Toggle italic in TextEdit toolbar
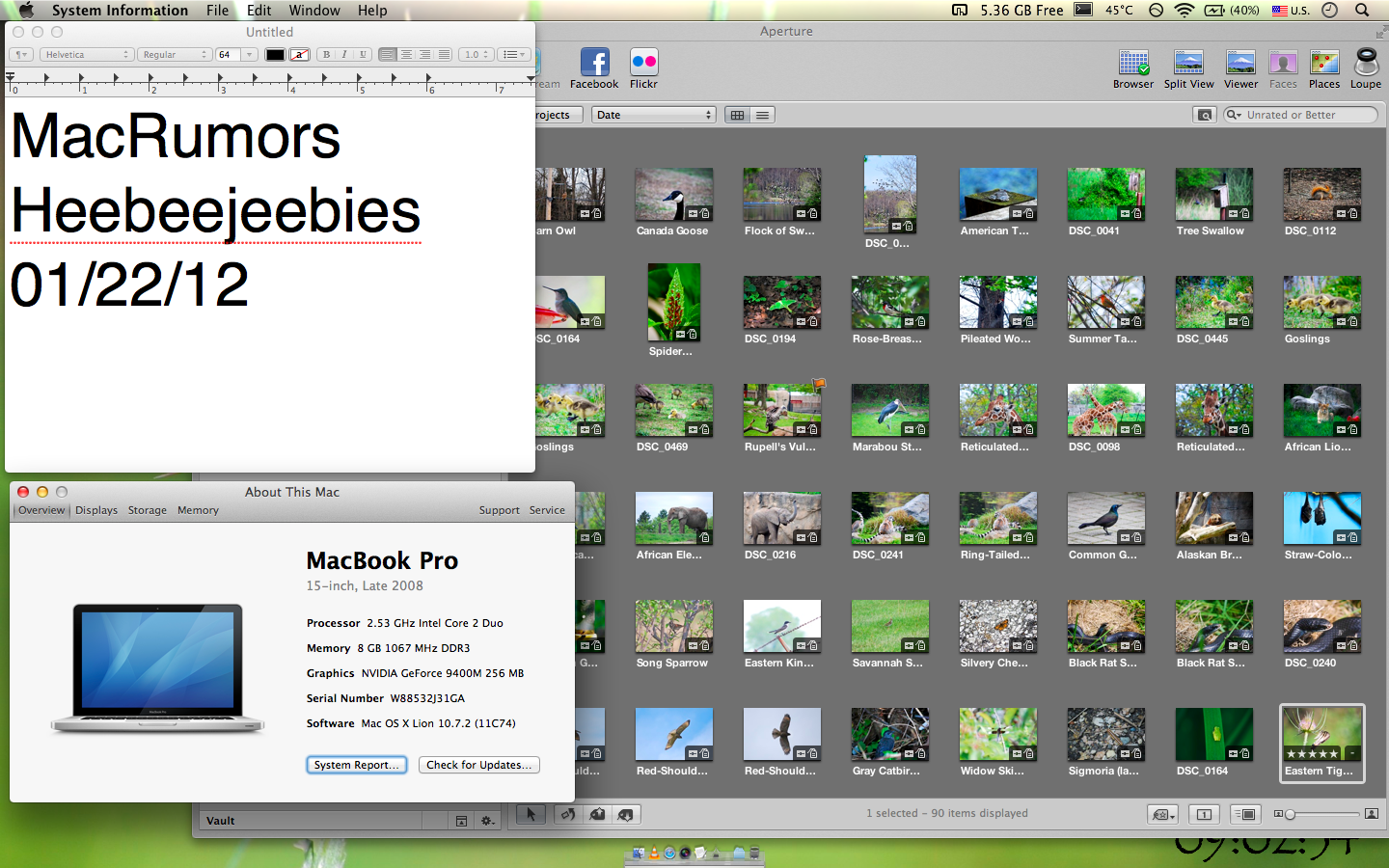 tap(344, 54)
